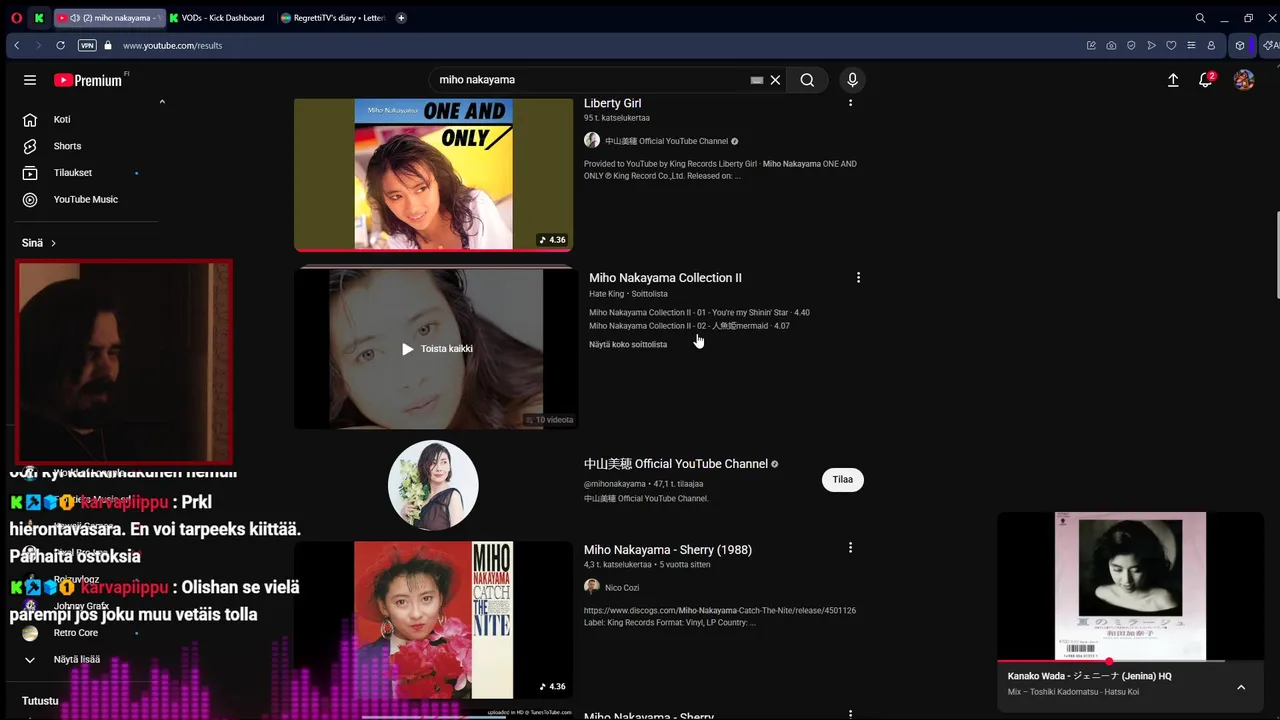Viewport: 1280px width, 720px height.
Task: Switch to RegrettiTV's diary Letterboxd tab
Action: pos(333,18)
